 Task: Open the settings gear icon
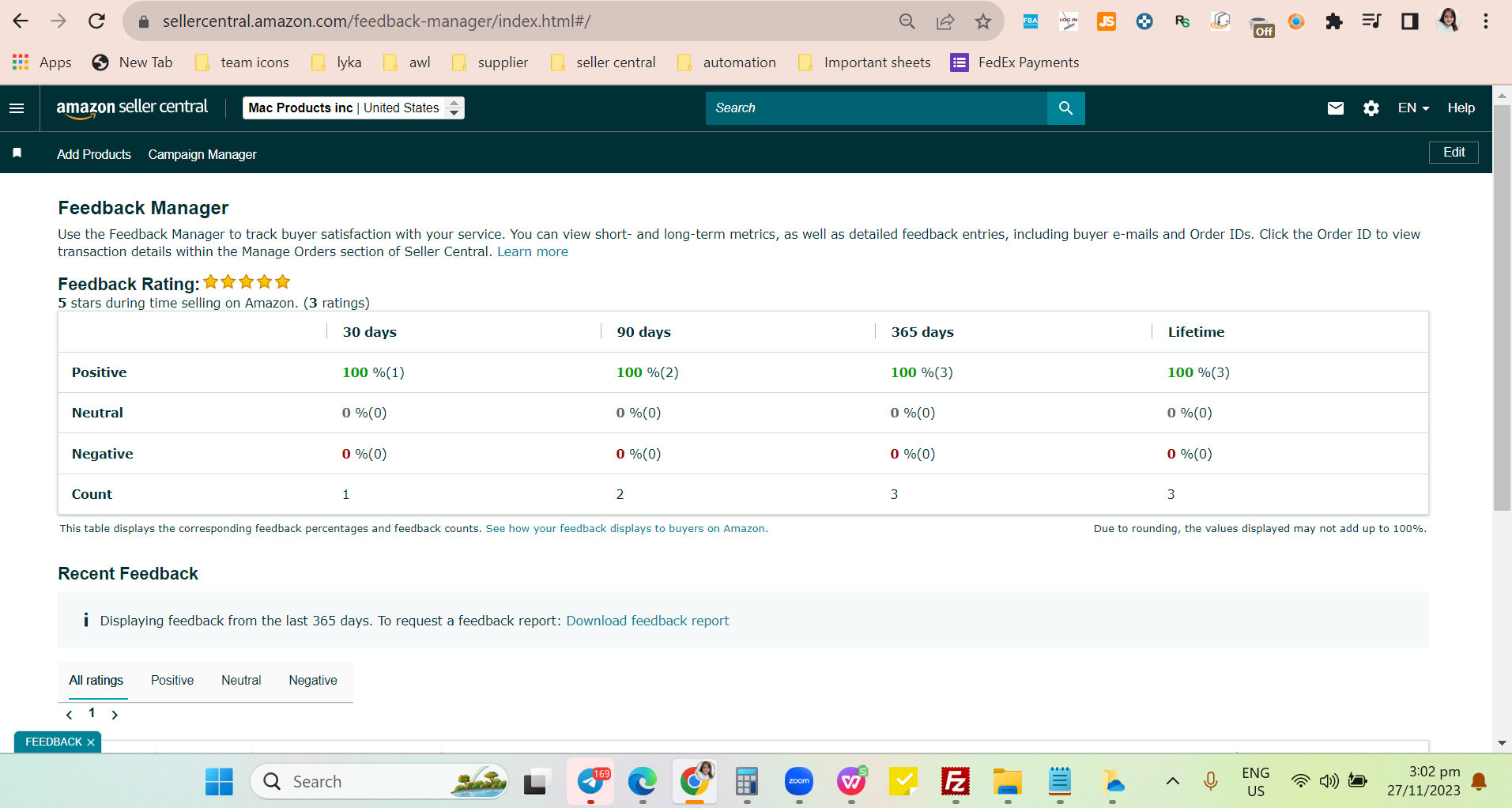pos(1371,108)
